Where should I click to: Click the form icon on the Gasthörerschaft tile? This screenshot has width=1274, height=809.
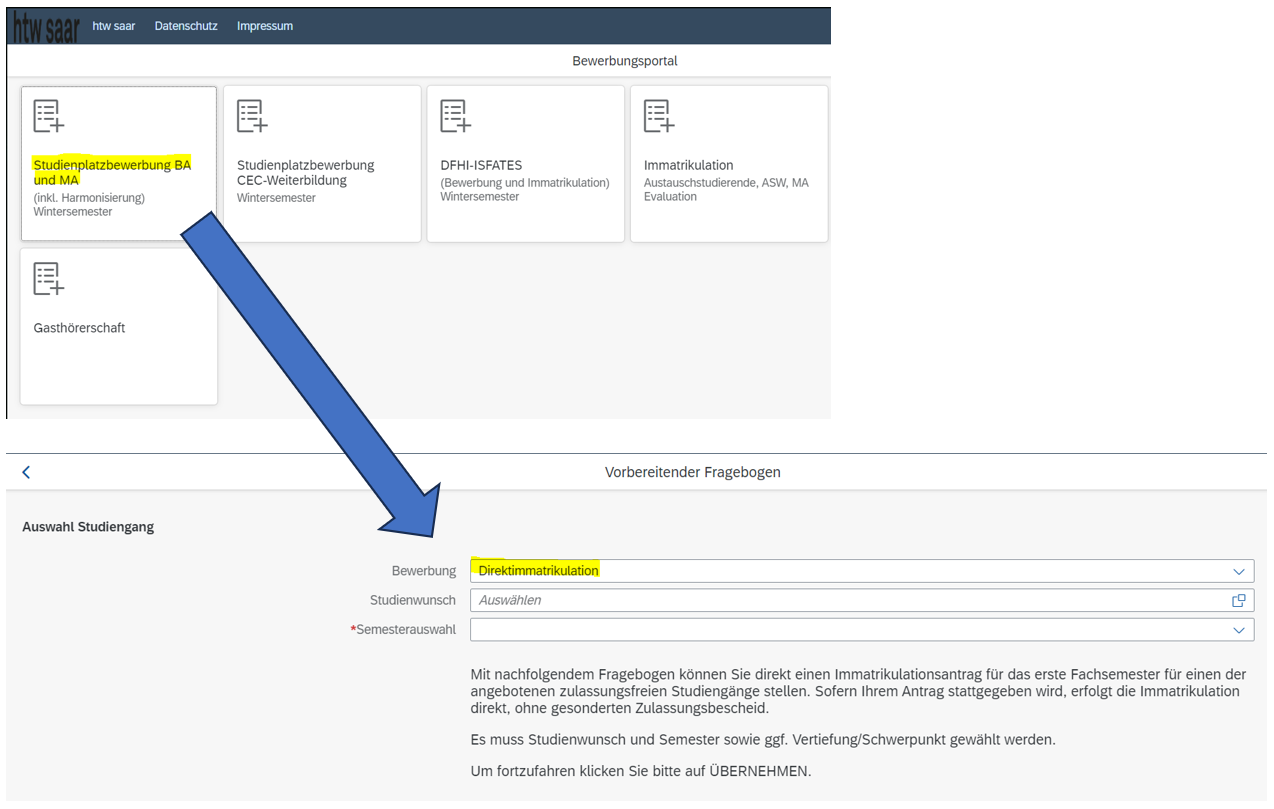coord(48,279)
